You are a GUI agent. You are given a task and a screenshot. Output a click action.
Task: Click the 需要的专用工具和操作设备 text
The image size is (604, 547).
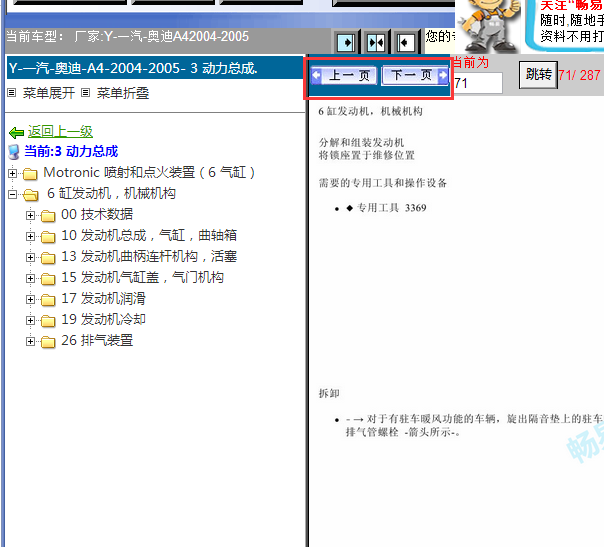[383, 183]
